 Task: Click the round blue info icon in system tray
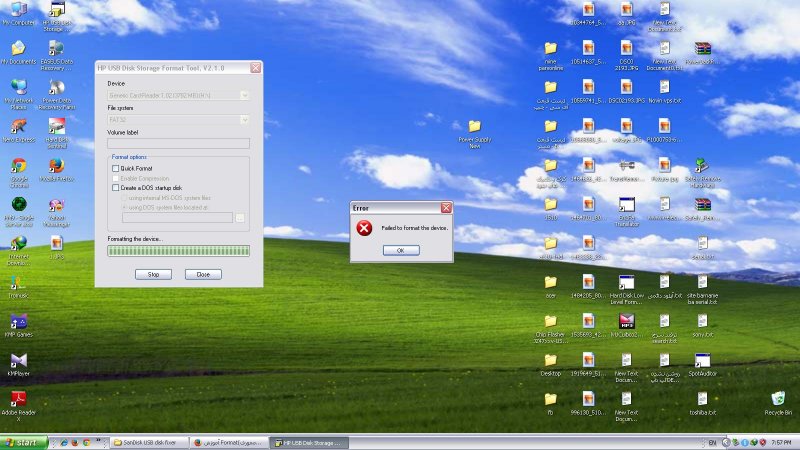(744, 443)
